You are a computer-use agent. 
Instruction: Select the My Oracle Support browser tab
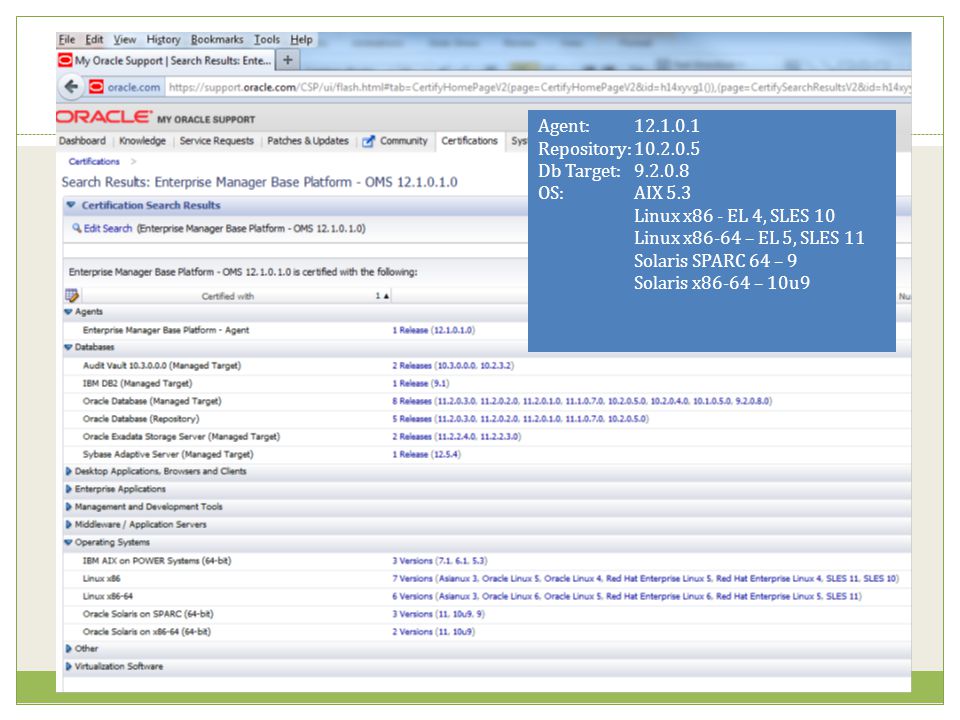coord(165,60)
